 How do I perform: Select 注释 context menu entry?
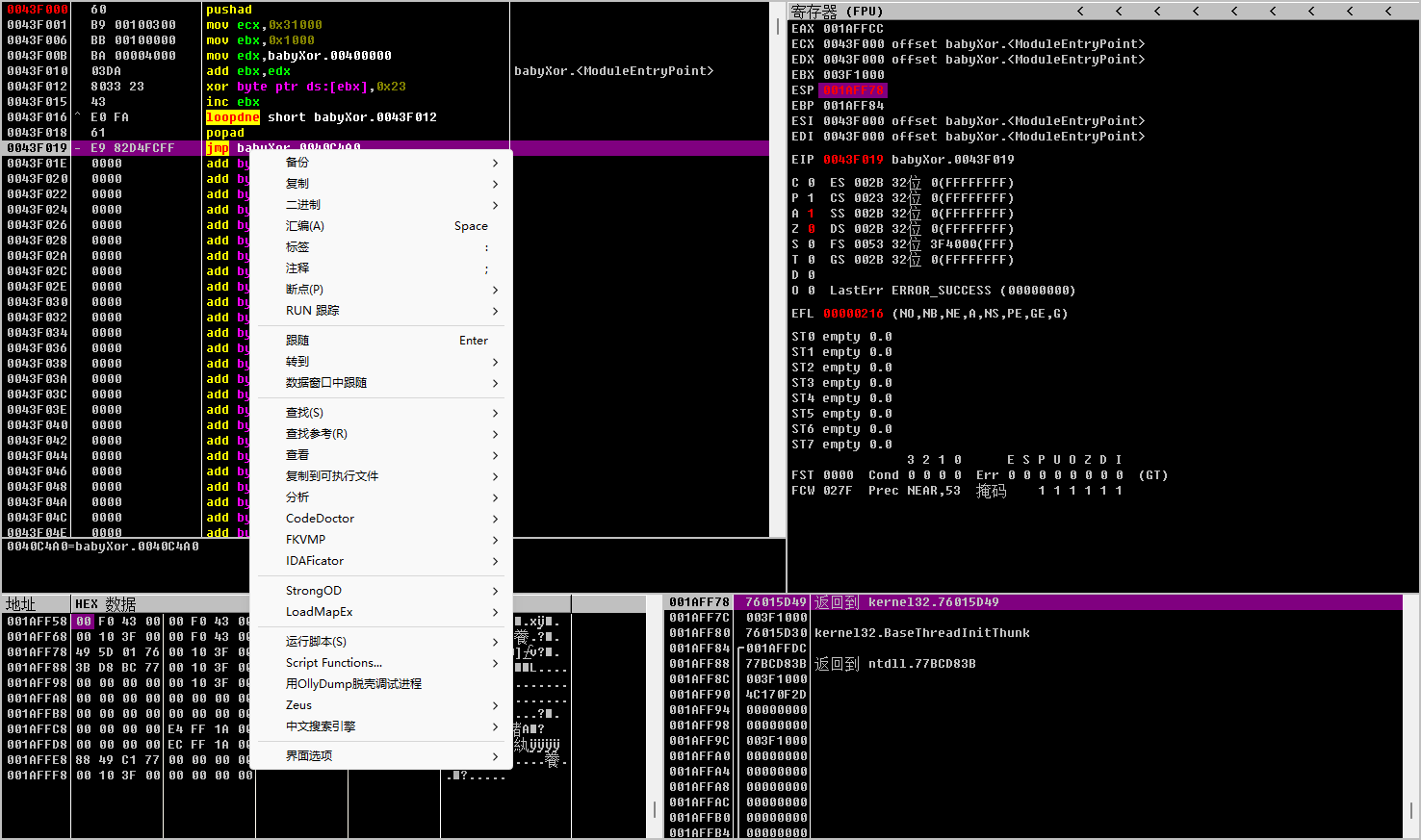pyautogui.click(x=381, y=268)
